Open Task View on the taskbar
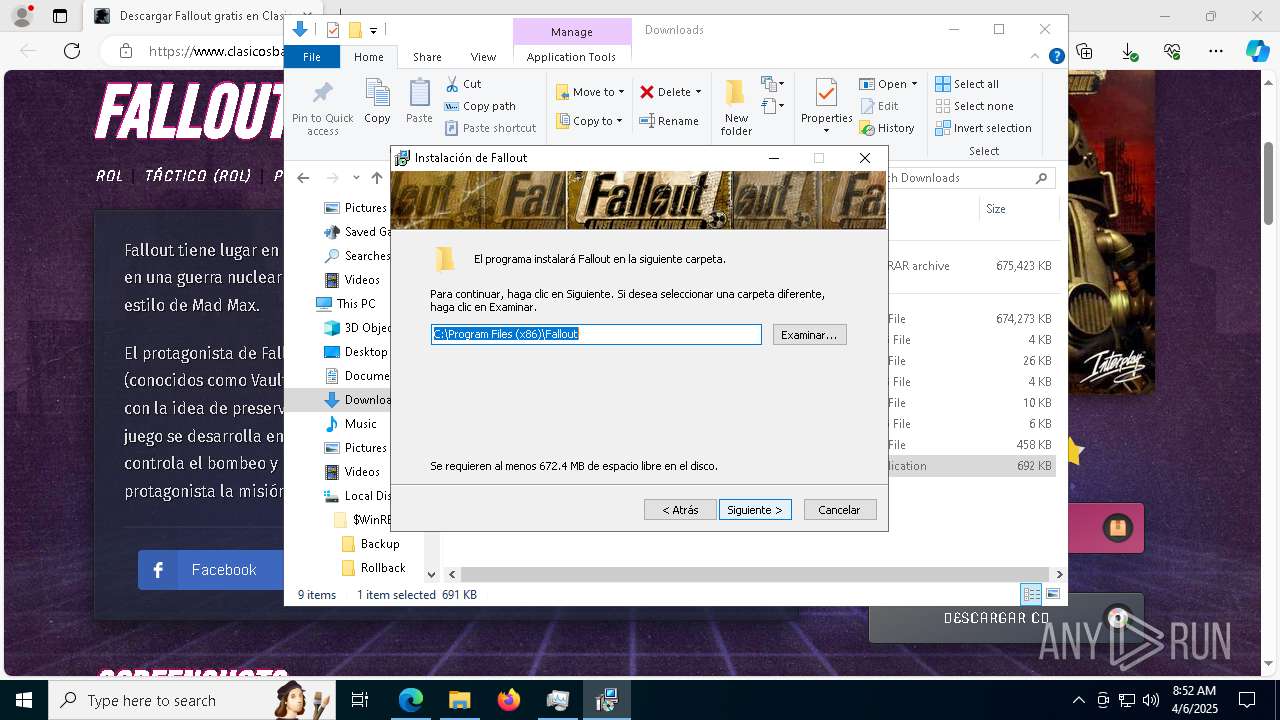 pos(360,700)
